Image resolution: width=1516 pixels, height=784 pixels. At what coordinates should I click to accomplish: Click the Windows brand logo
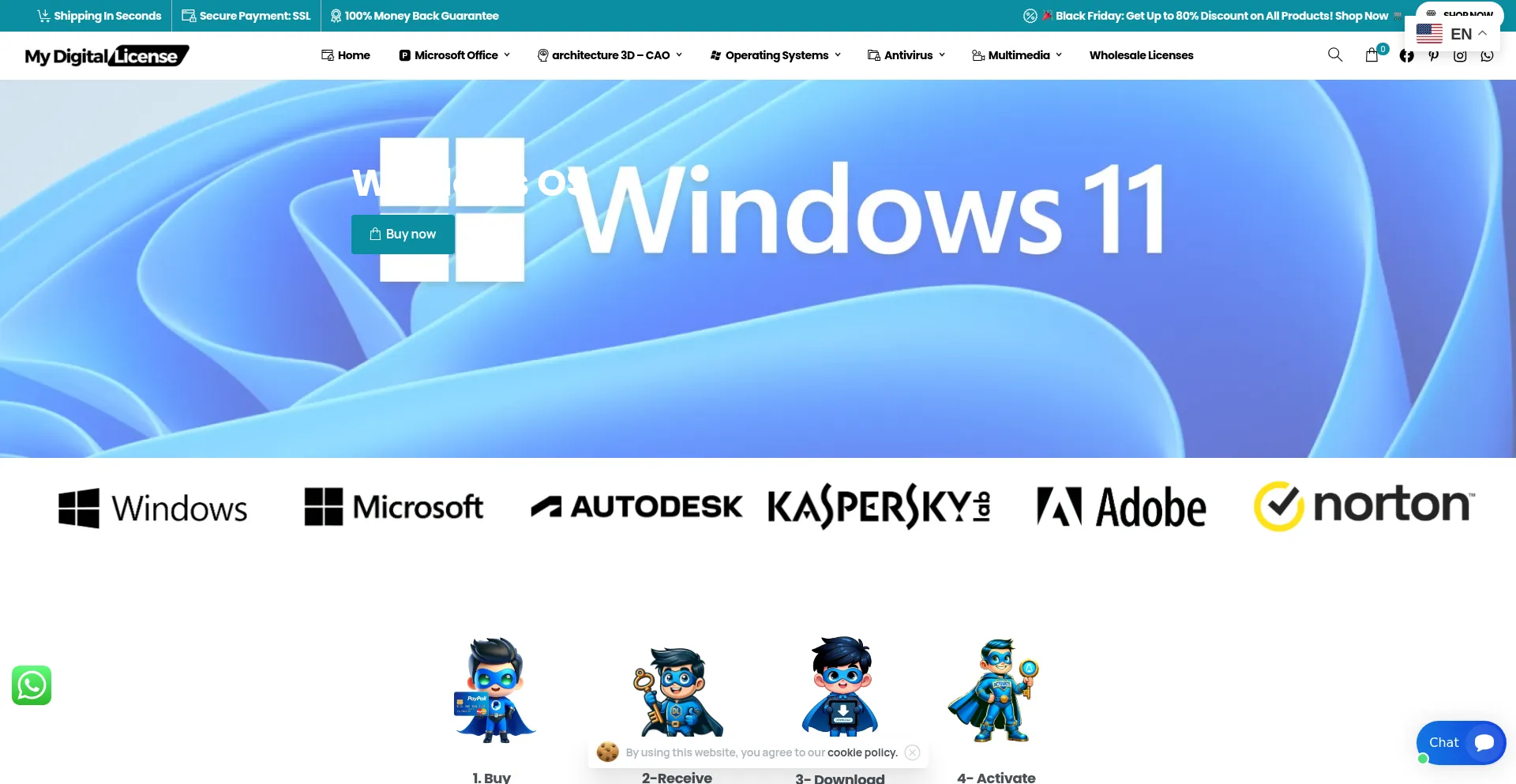pyautogui.click(x=153, y=508)
